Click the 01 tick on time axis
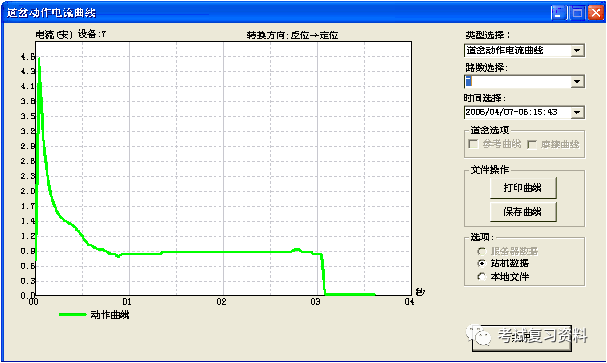This screenshot has width=607, height=363. (127, 302)
